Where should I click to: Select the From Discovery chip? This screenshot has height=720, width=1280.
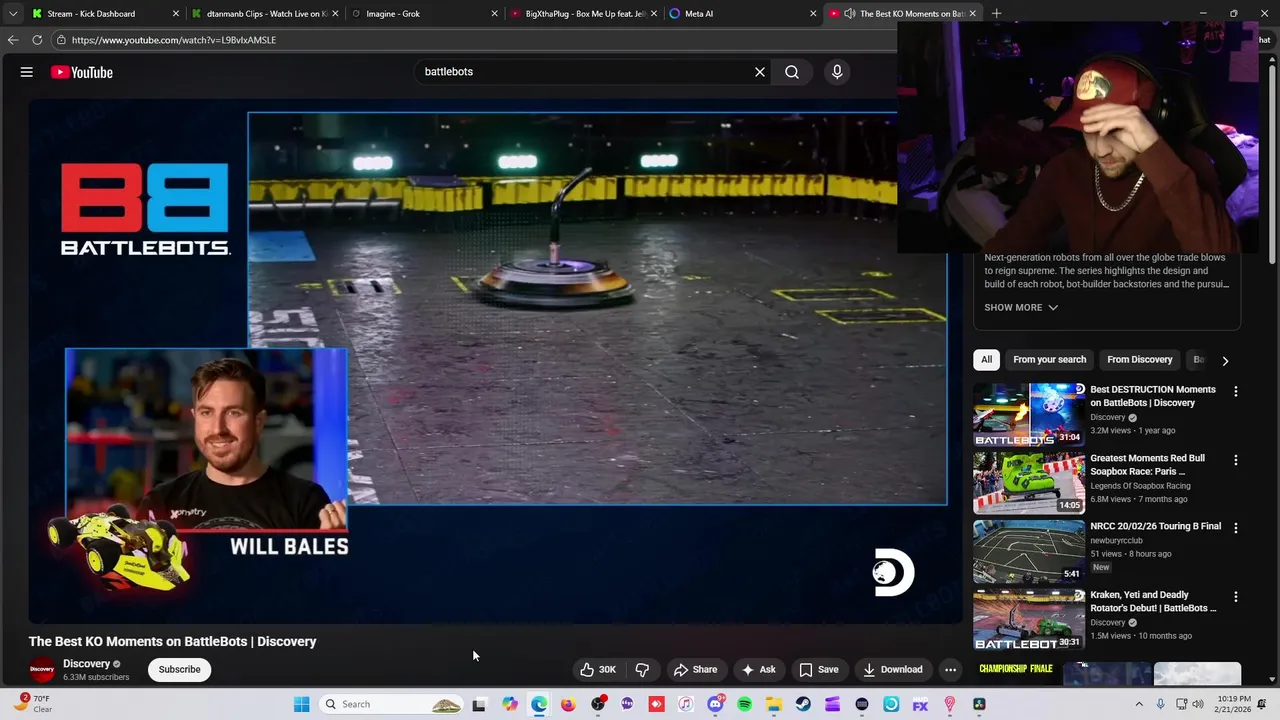click(1139, 359)
